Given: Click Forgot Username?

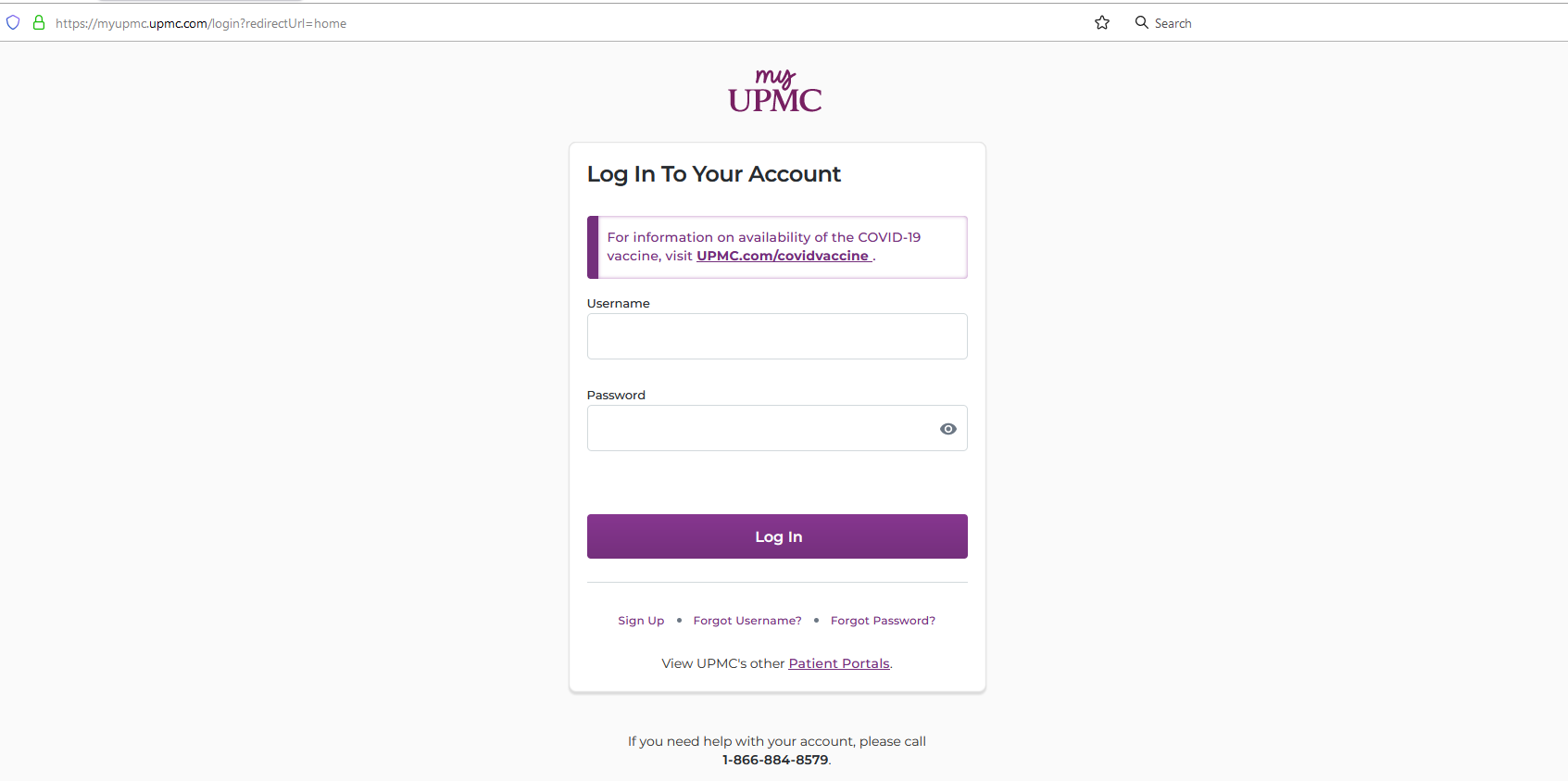Looking at the screenshot, I should (746, 620).
